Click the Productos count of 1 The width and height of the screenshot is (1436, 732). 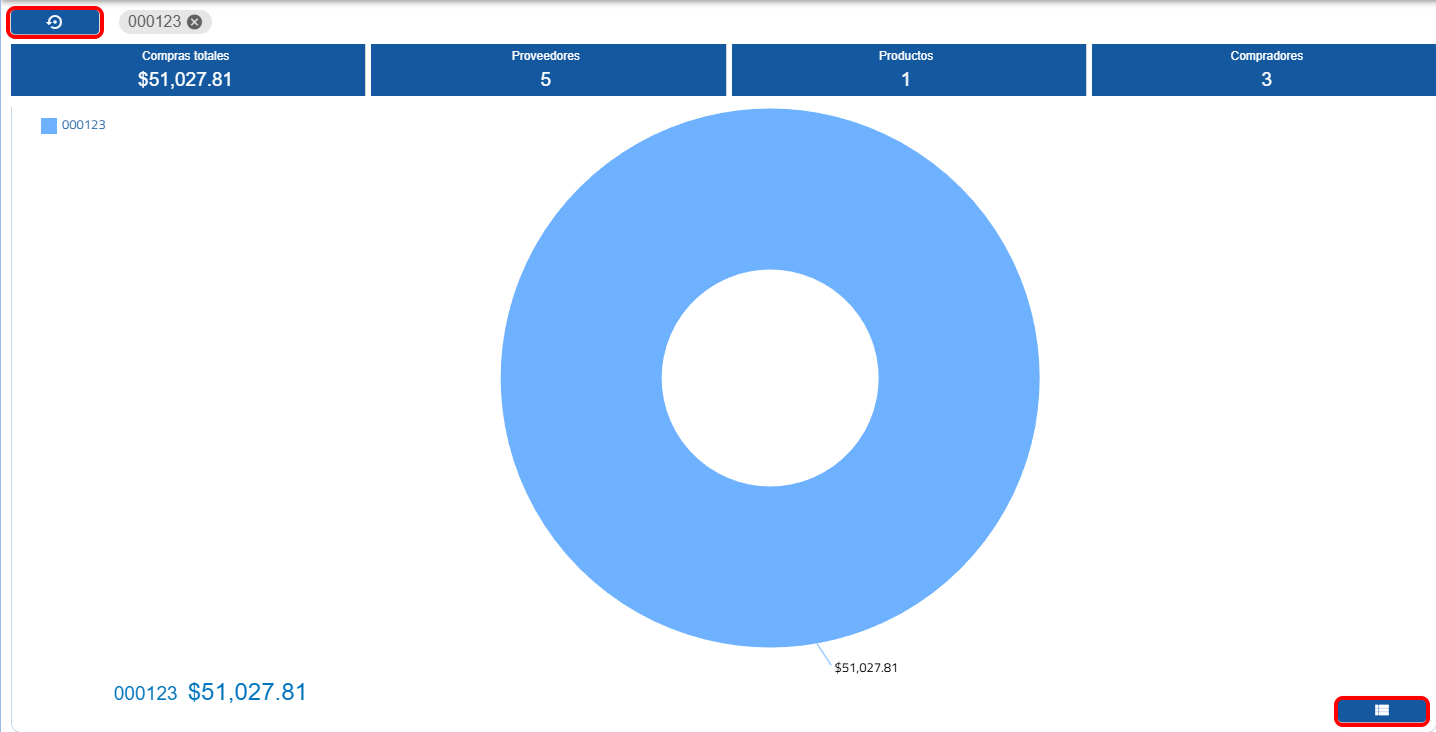point(906,80)
